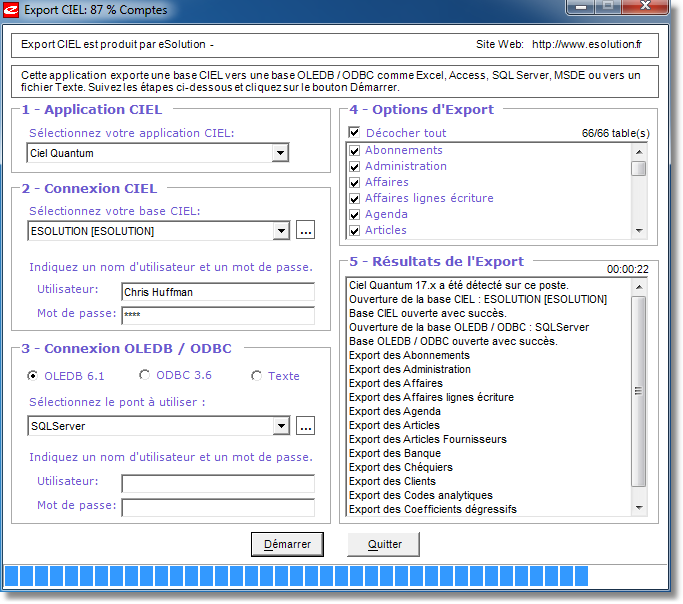Open the www.esolution.fr website link
683x604 pixels.
586,45
